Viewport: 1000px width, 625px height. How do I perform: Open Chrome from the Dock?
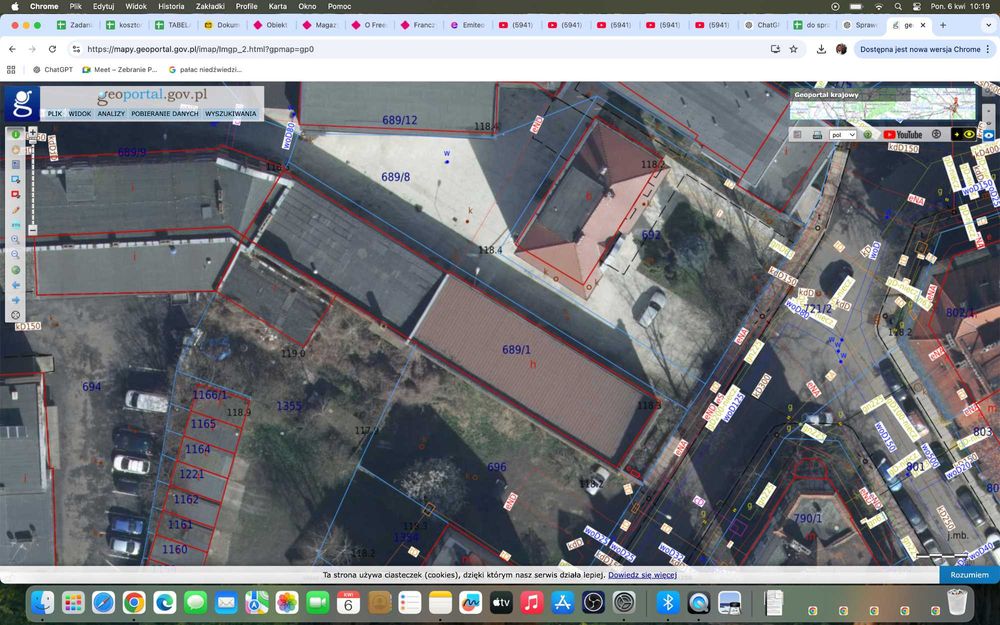click(134, 602)
